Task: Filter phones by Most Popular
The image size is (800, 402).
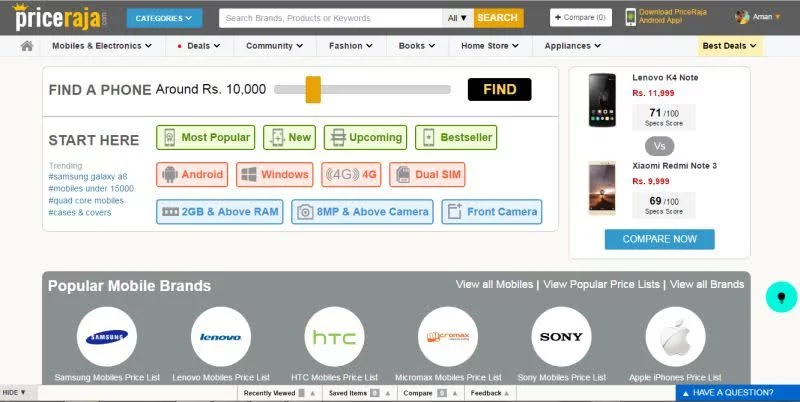Action: (x=206, y=137)
